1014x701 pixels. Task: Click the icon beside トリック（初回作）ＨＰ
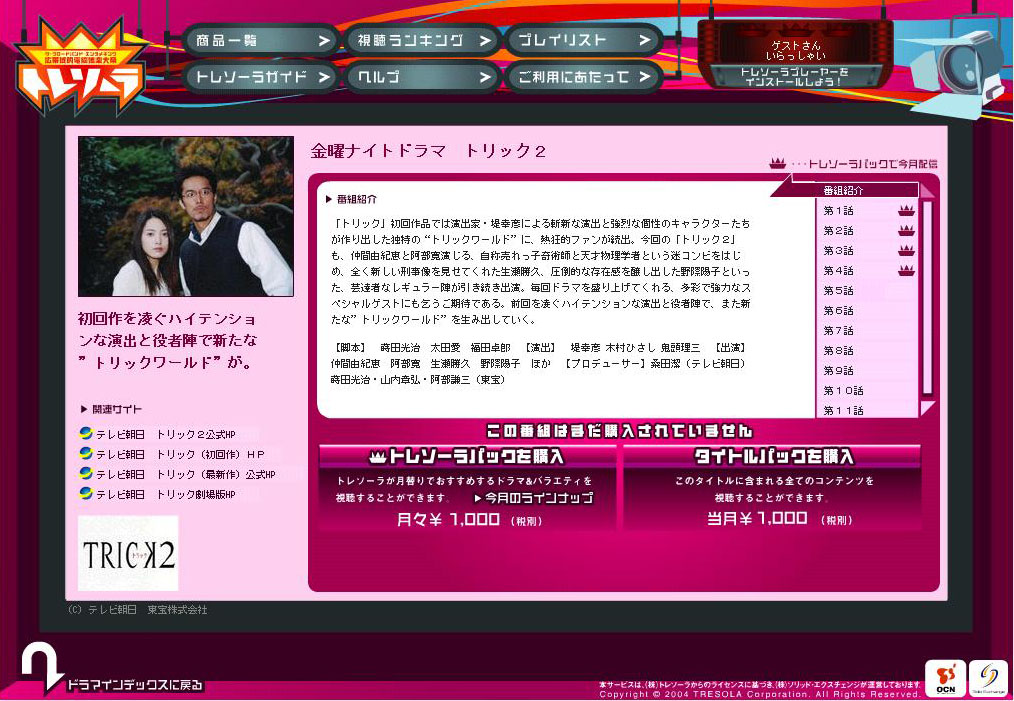(x=85, y=453)
